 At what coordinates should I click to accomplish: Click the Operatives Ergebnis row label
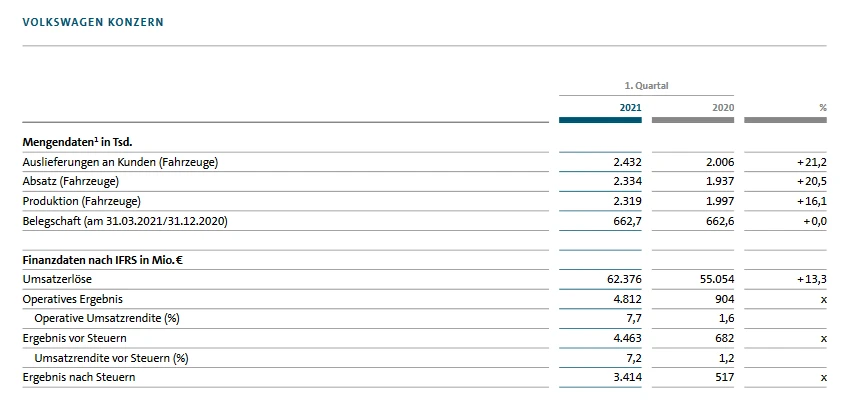[x=72, y=299]
